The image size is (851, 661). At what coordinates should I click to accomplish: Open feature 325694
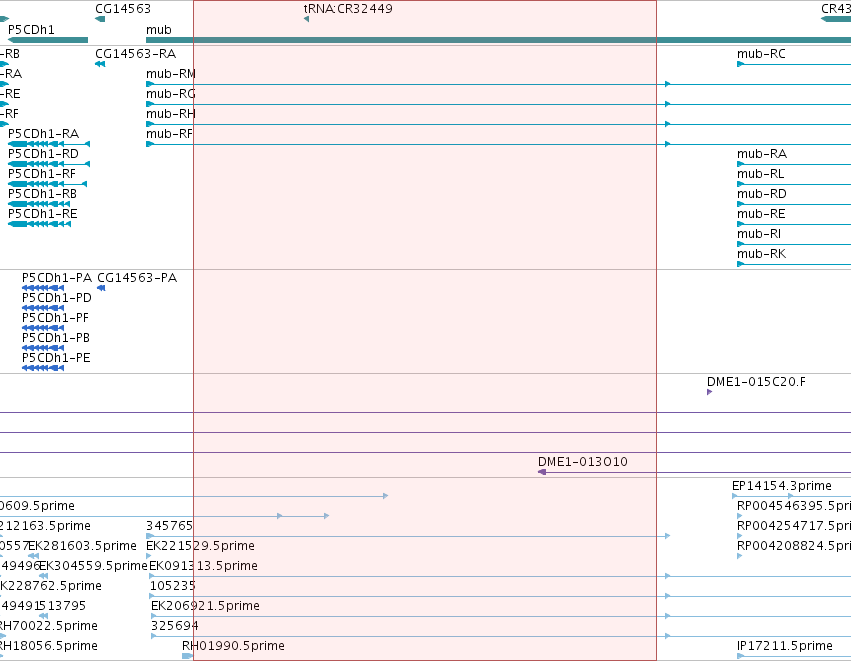click(174, 626)
